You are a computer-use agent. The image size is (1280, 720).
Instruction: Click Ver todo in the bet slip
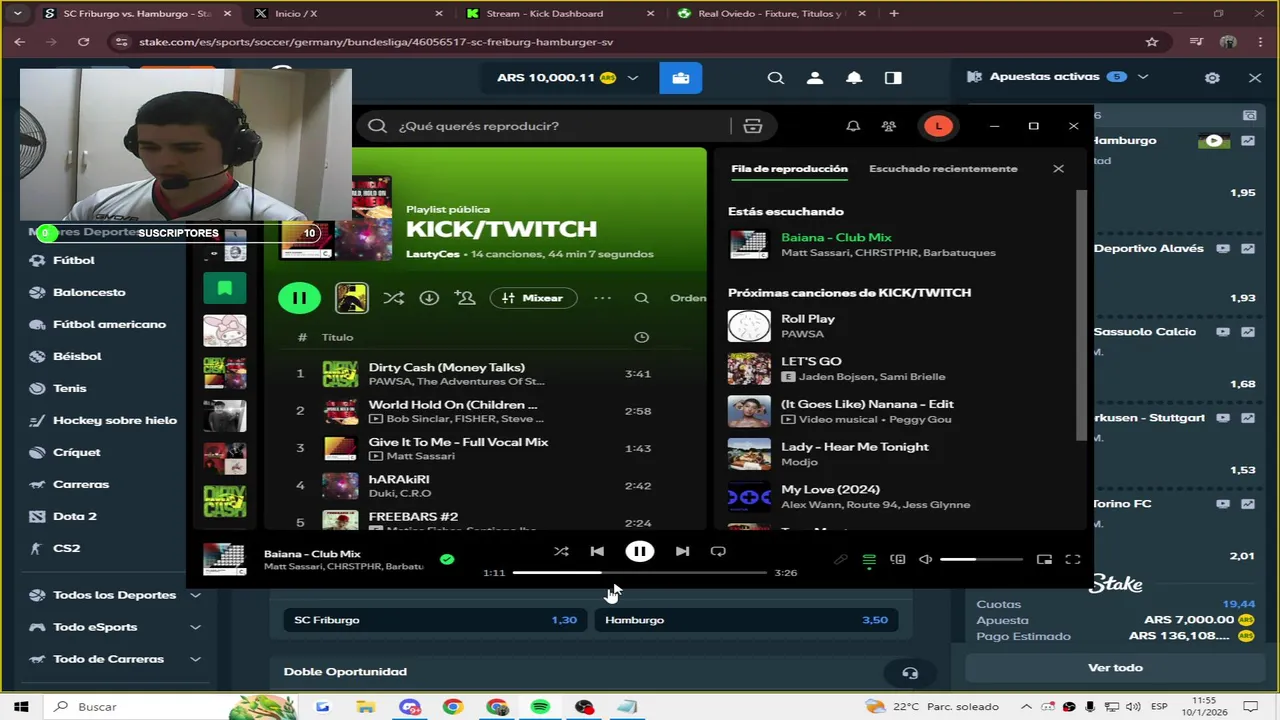click(1115, 668)
